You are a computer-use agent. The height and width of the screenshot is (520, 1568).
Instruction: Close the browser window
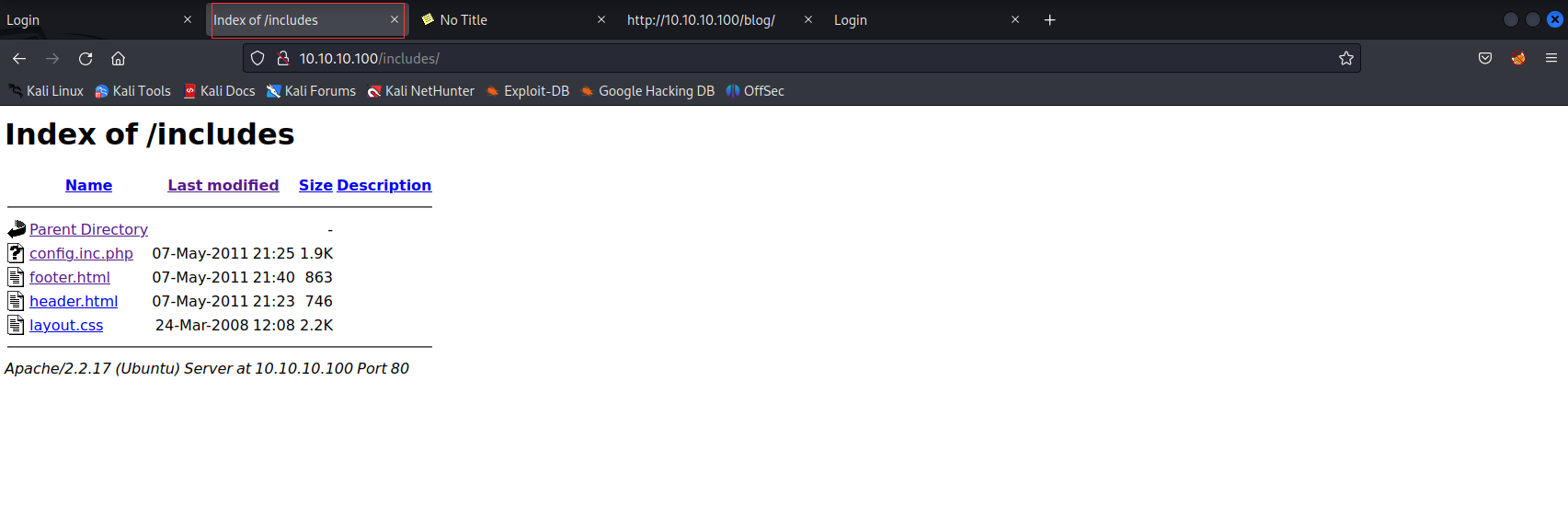[1555, 19]
